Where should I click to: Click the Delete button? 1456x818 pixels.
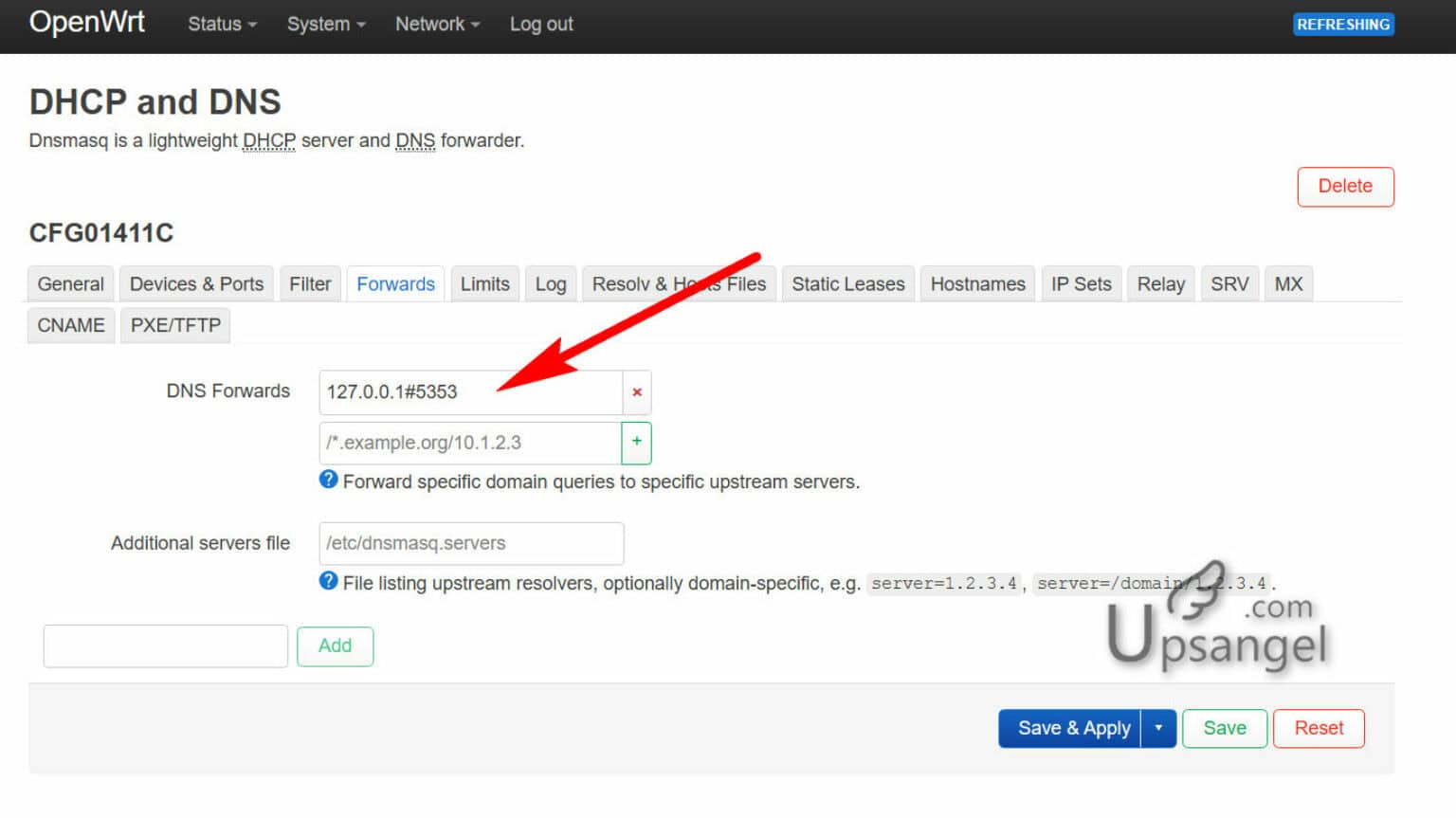(x=1345, y=186)
